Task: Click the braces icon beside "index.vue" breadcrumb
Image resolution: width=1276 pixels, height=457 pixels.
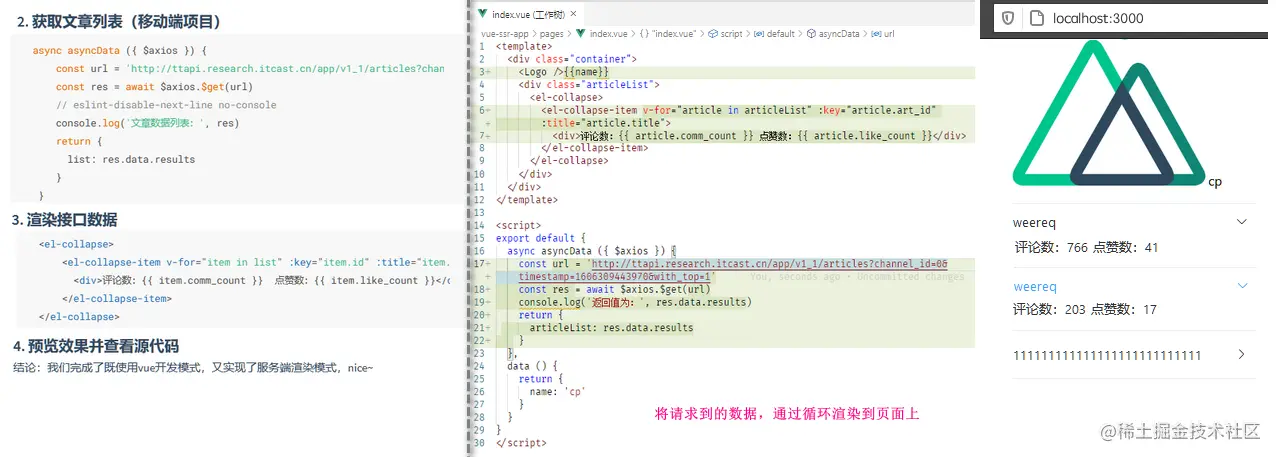Action: click(644, 33)
